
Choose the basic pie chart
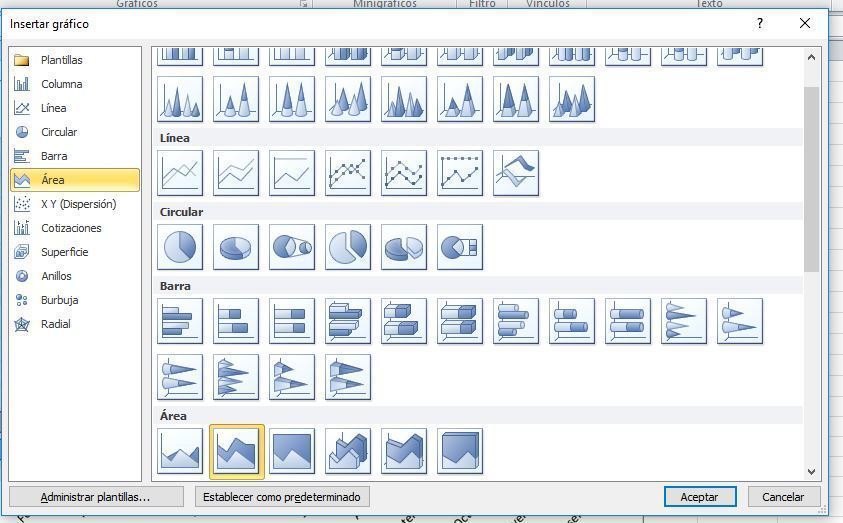point(180,247)
